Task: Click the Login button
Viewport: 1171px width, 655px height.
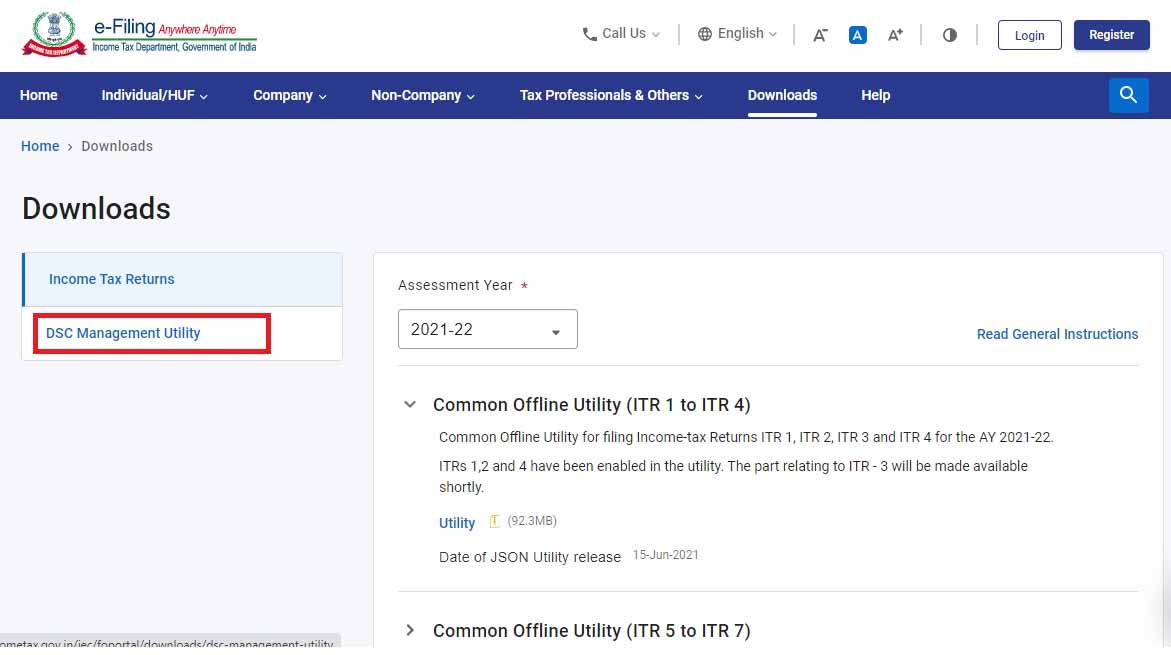Action: [x=1029, y=35]
